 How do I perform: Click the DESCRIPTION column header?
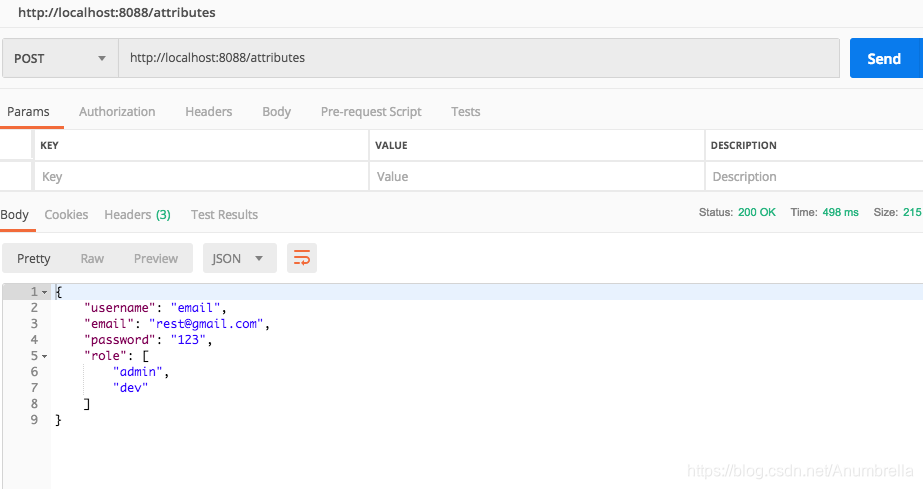[x=743, y=145]
